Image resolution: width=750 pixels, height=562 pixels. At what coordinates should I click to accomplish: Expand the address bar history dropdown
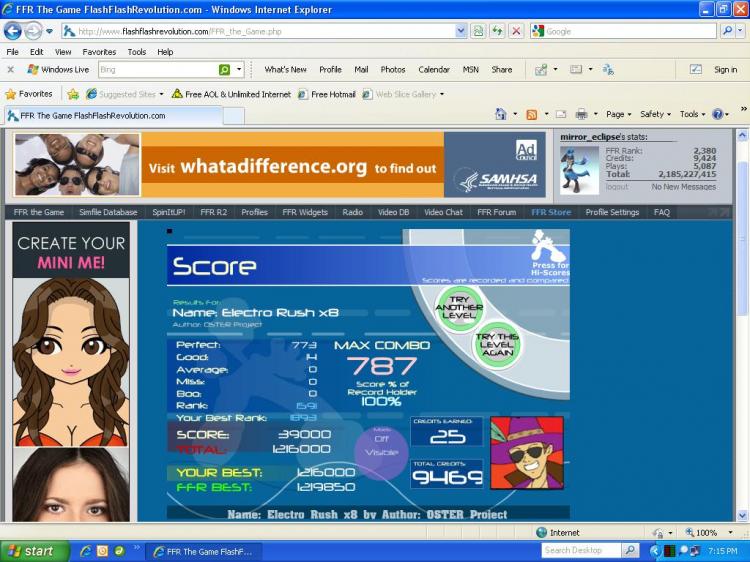click(461, 32)
